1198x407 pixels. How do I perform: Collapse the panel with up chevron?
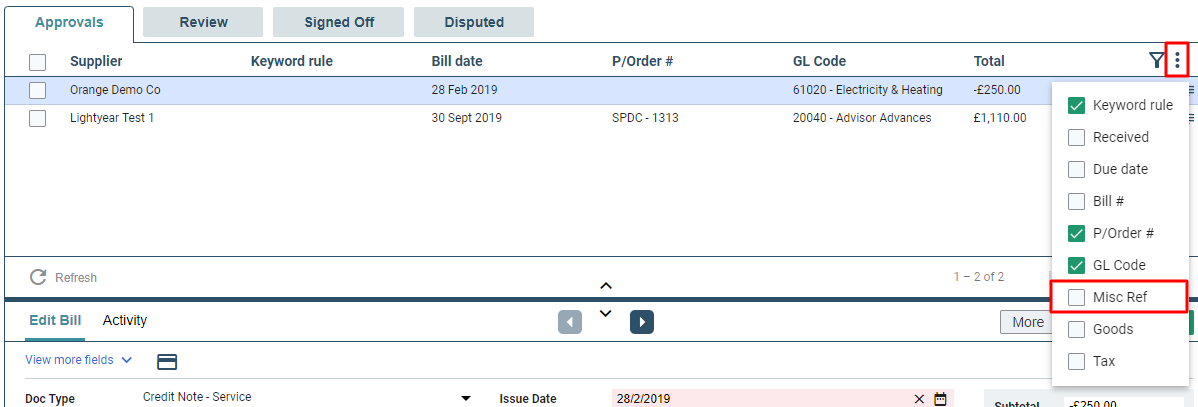606,286
